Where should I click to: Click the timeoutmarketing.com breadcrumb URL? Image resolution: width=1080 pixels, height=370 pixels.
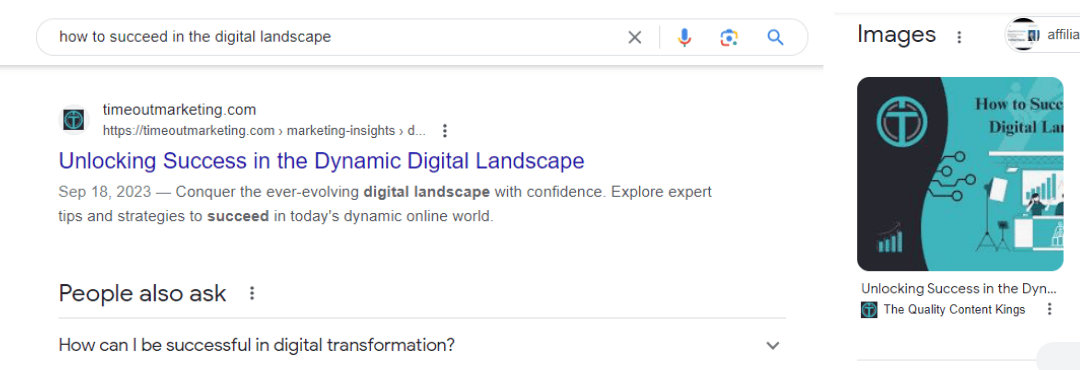point(264,130)
